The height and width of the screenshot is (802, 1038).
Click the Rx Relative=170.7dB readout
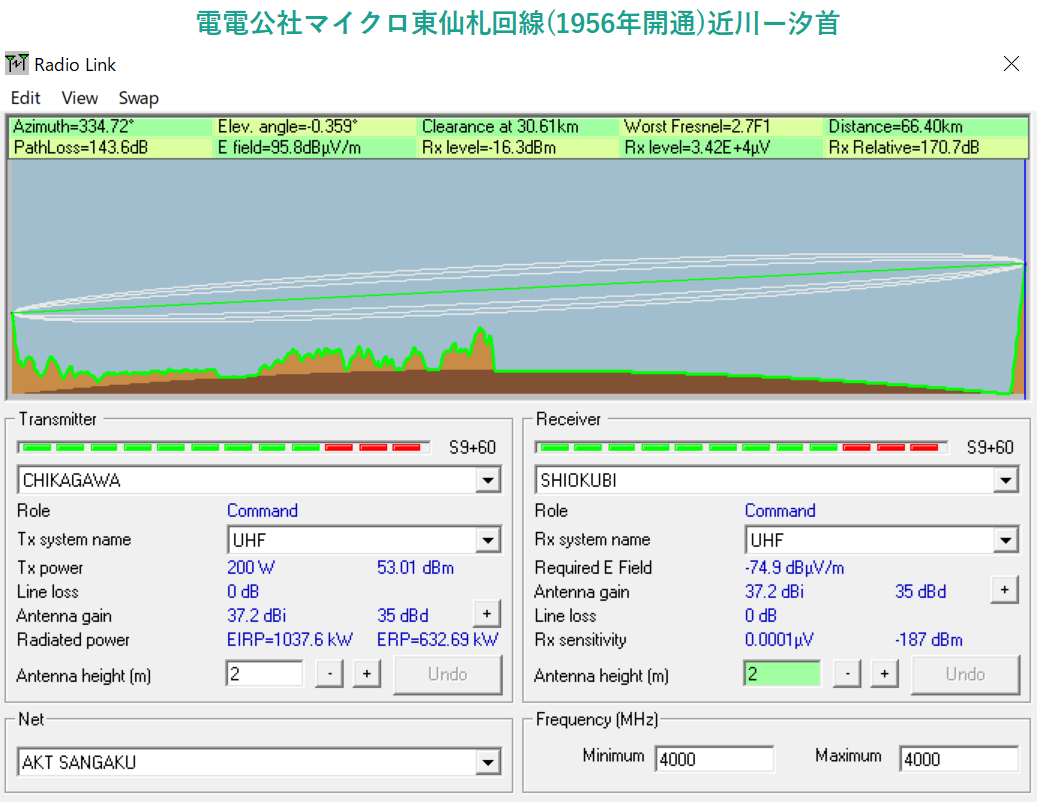coord(904,147)
